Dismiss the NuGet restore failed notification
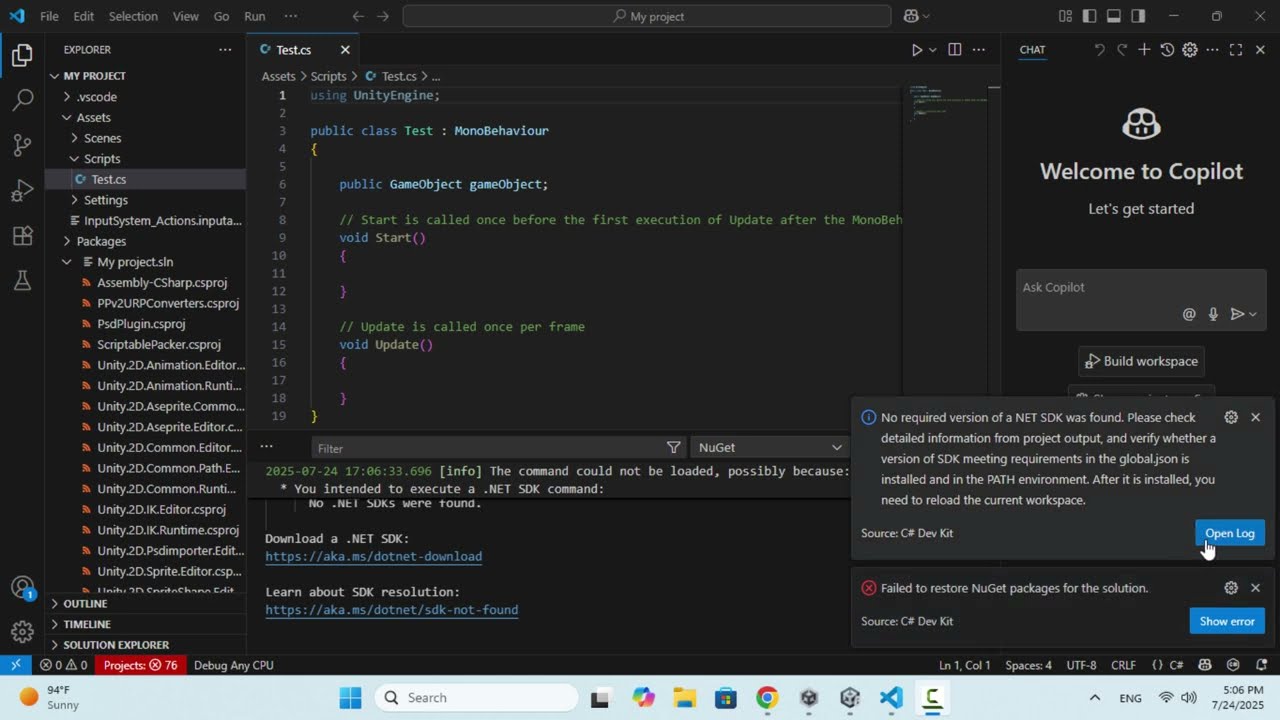The height and width of the screenshot is (720, 1280). [x=1256, y=588]
